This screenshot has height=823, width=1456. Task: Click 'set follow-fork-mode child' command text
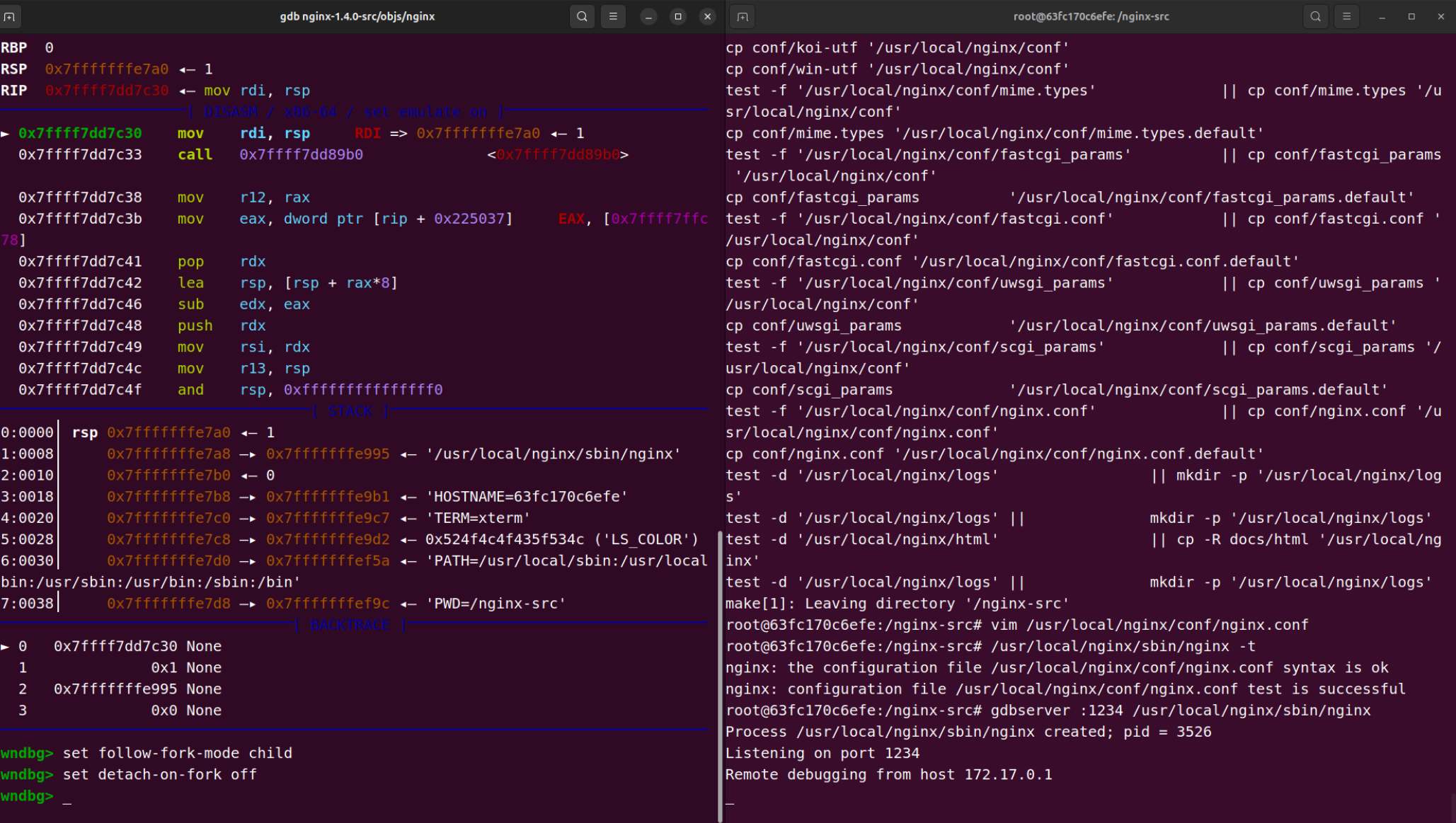(x=178, y=753)
